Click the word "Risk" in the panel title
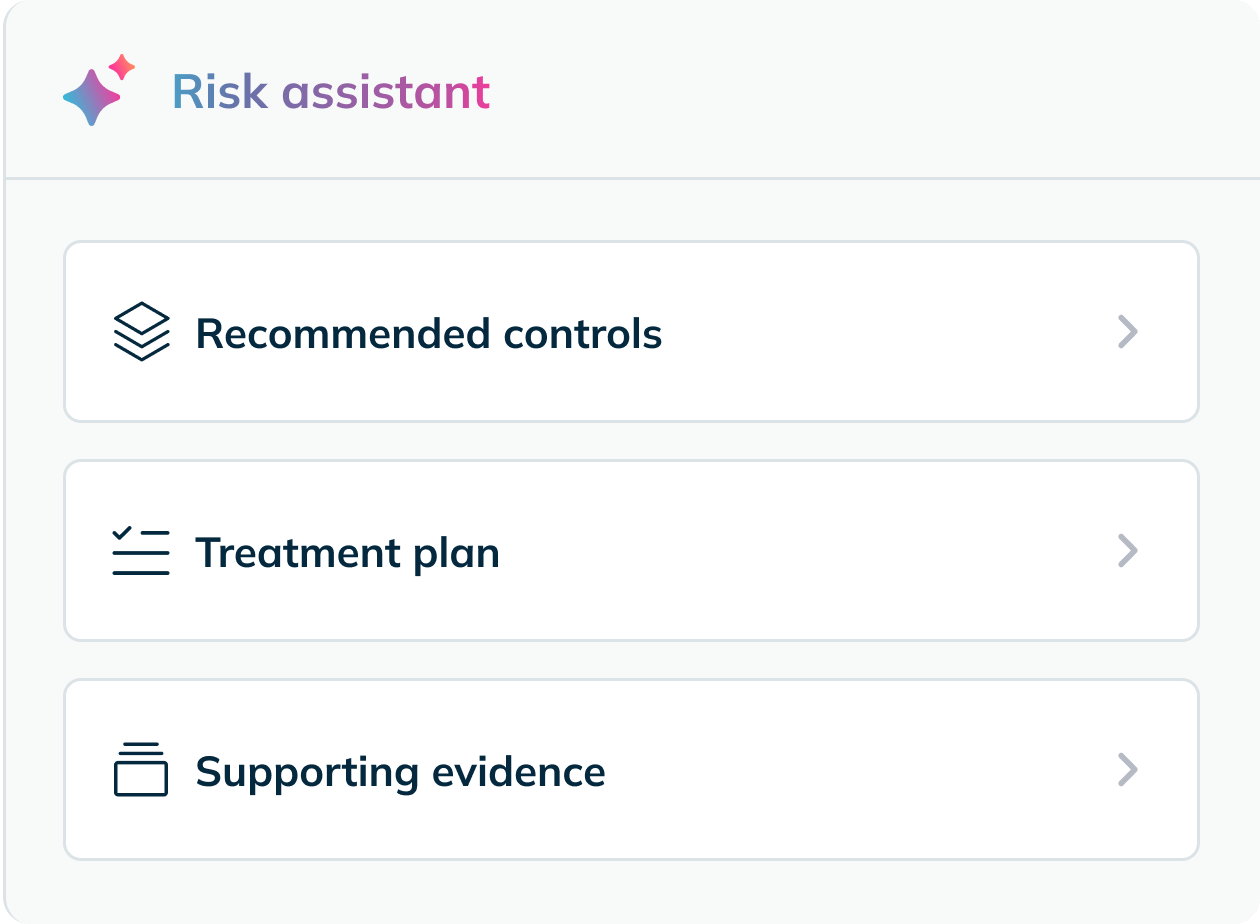The height and width of the screenshot is (924, 1260). click(220, 92)
